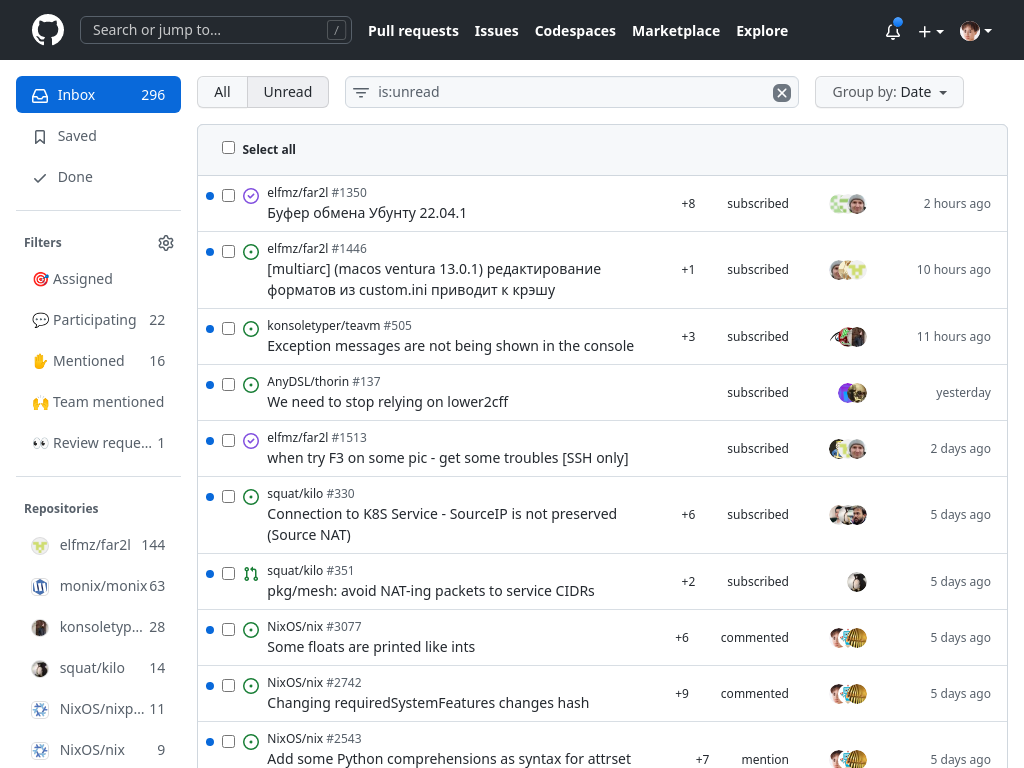Click the participant avatar on kilo #351 row

(x=857, y=582)
